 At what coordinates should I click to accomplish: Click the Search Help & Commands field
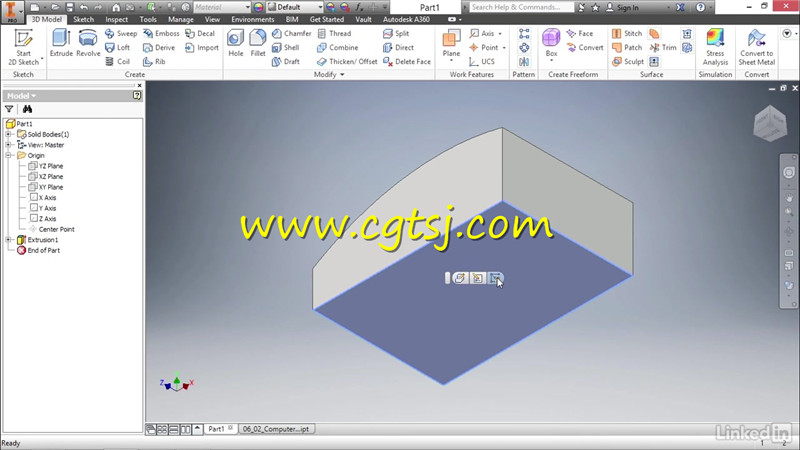pyautogui.click(x=521, y=7)
